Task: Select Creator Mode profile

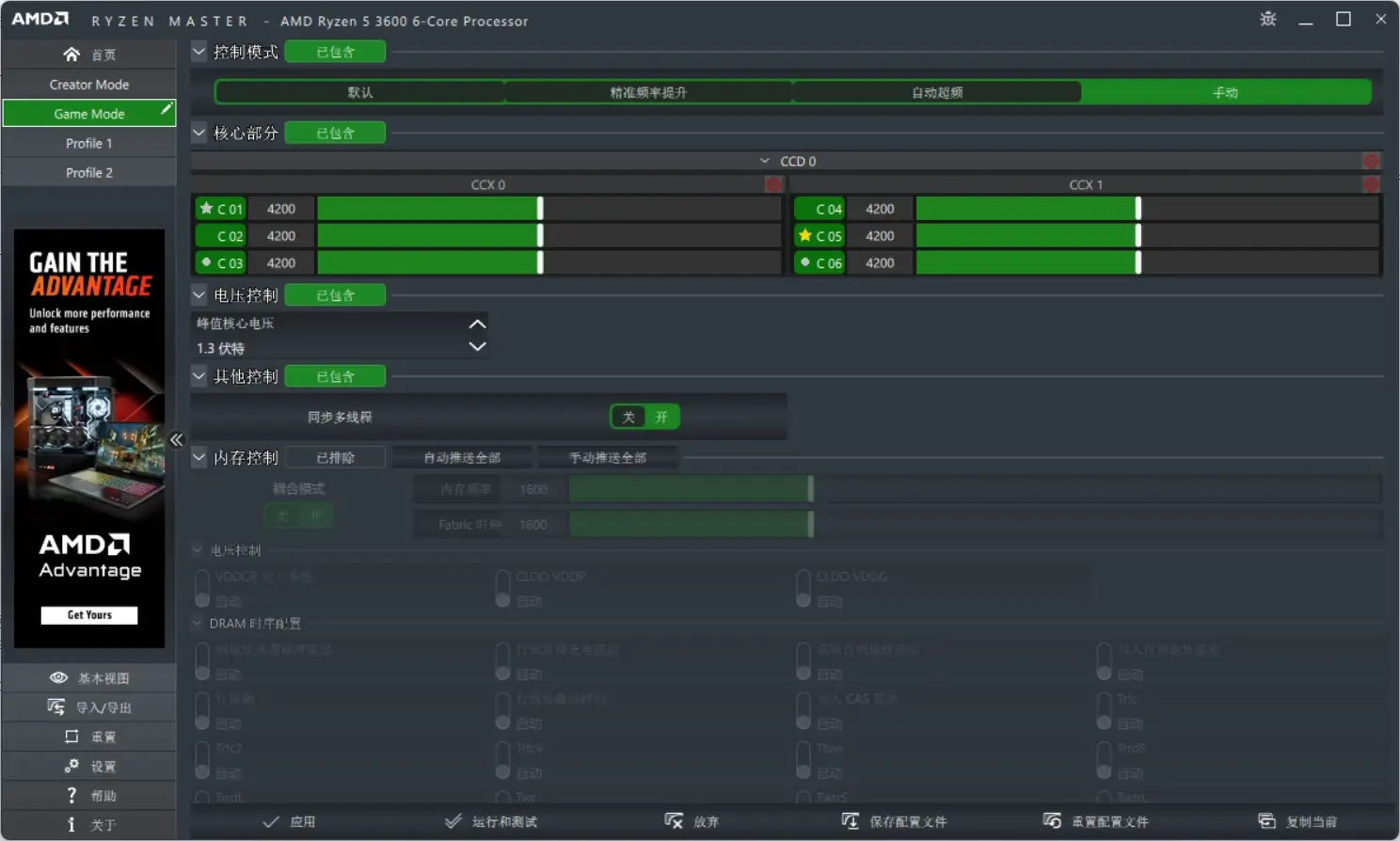Action: pos(89,85)
